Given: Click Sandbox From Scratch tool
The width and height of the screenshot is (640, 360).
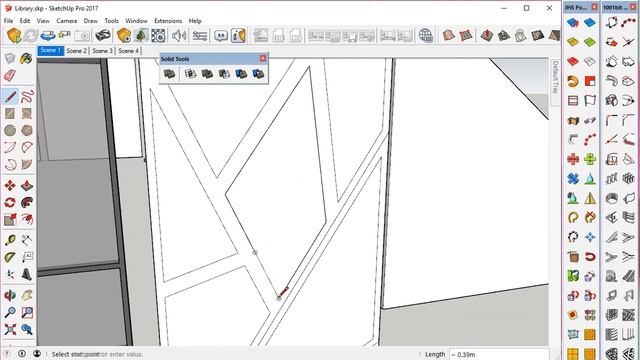Looking at the screenshot, I should (466, 36).
